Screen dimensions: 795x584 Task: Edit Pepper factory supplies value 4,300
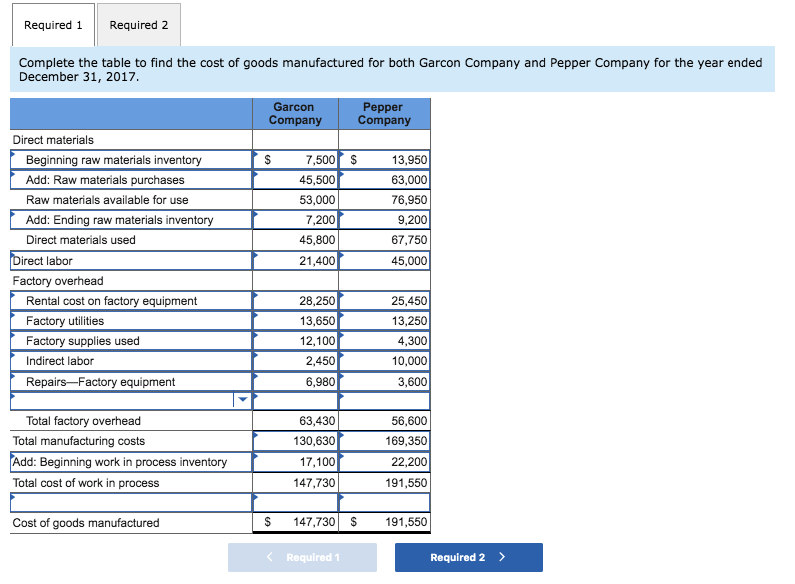click(384, 341)
